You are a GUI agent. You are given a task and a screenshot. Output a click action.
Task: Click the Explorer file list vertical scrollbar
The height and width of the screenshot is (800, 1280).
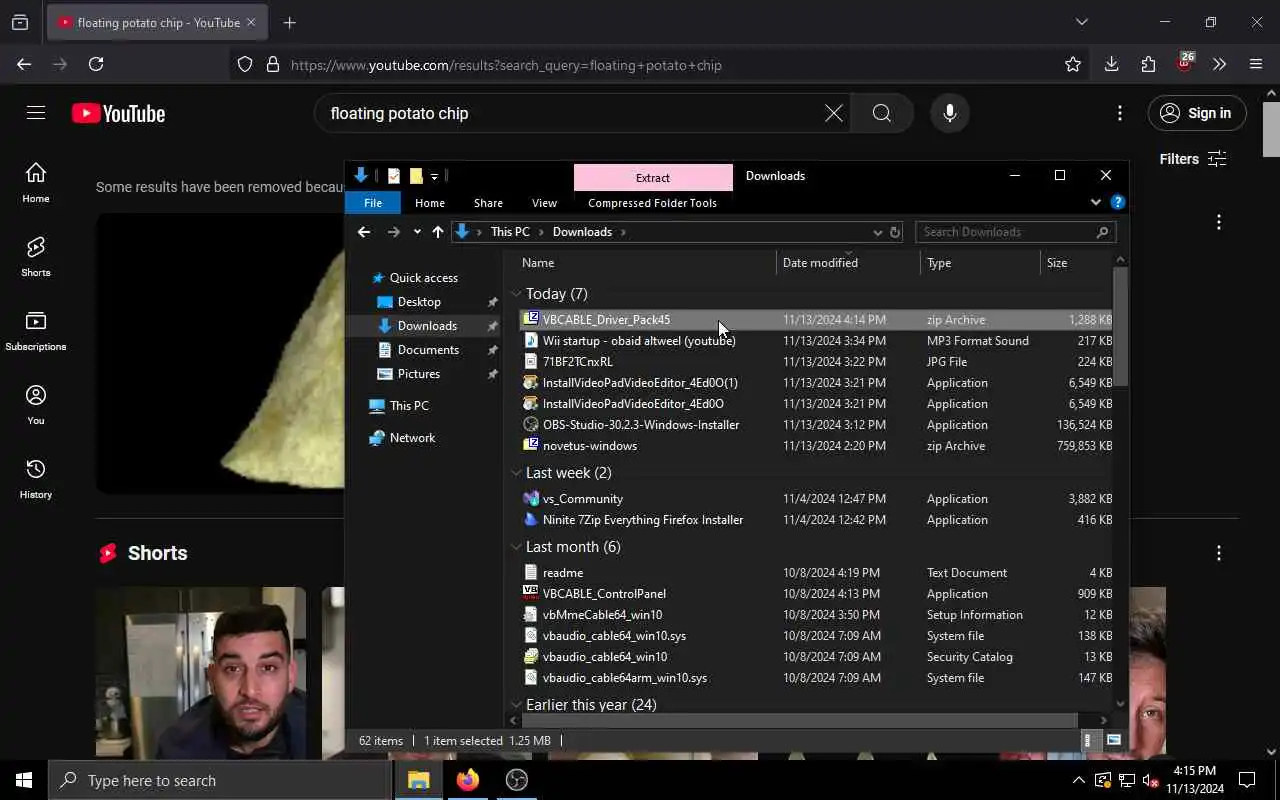[1120, 327]
